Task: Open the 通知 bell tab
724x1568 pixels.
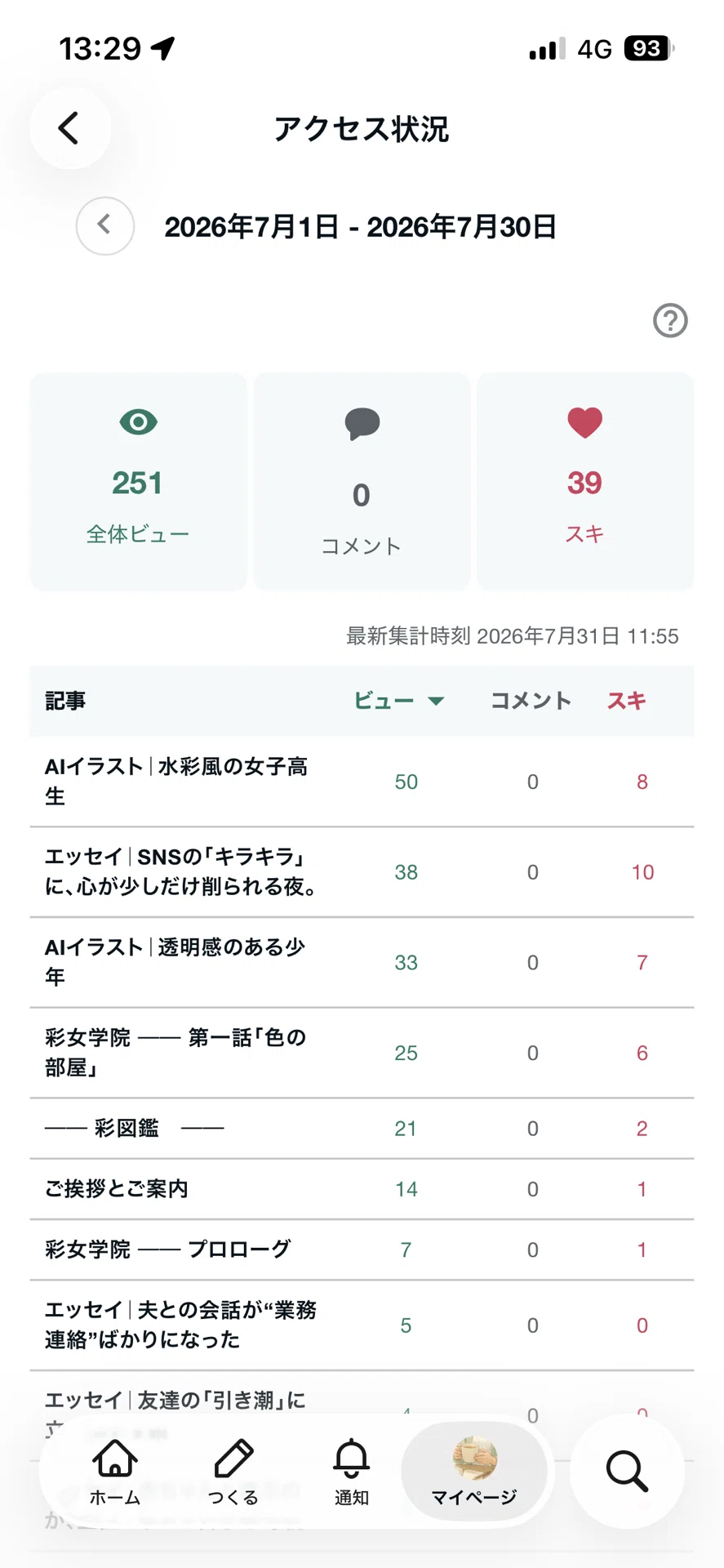Action: 352,1472
